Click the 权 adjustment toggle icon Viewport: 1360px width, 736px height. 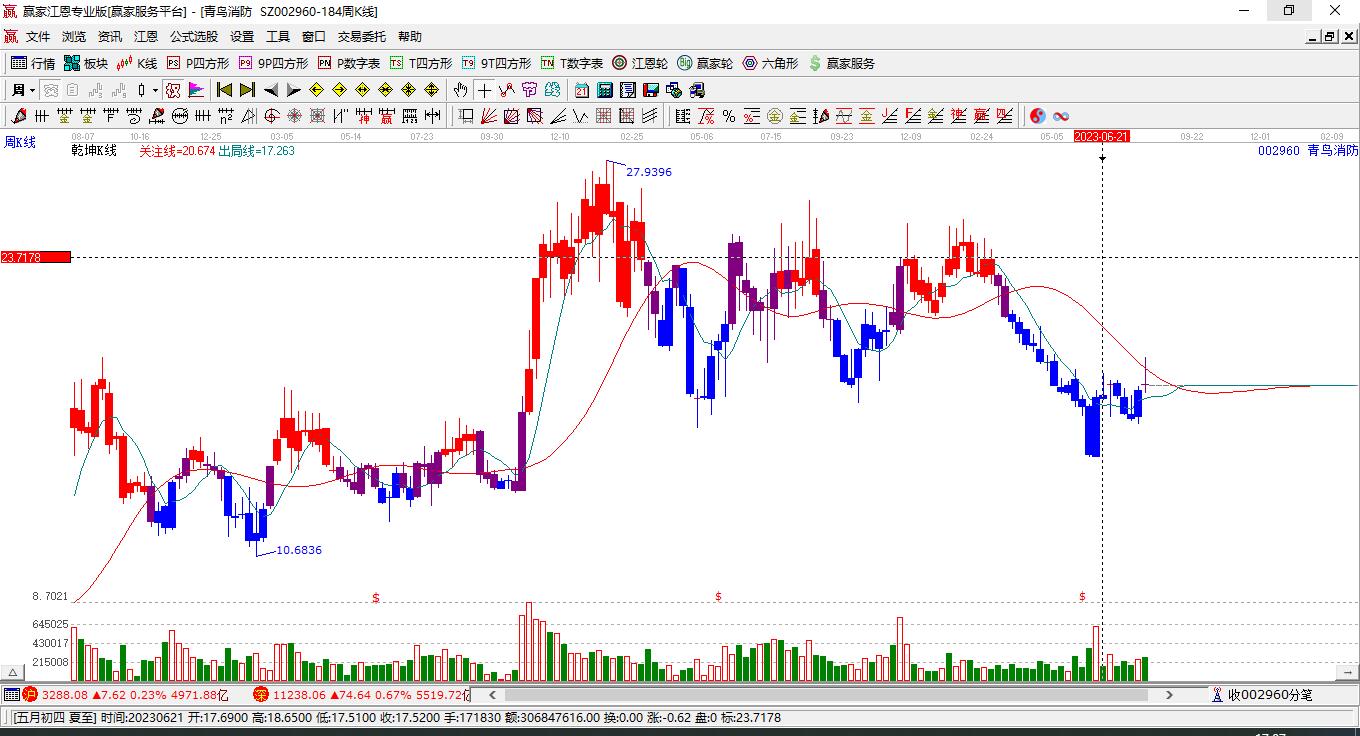coord(173,90)
